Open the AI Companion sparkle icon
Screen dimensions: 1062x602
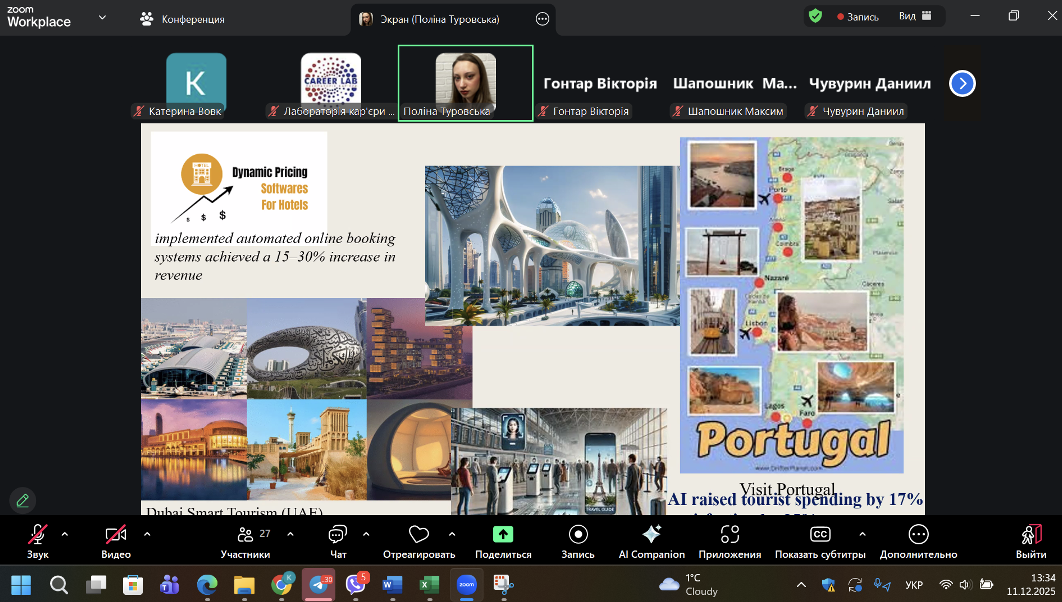pos(651,535)
